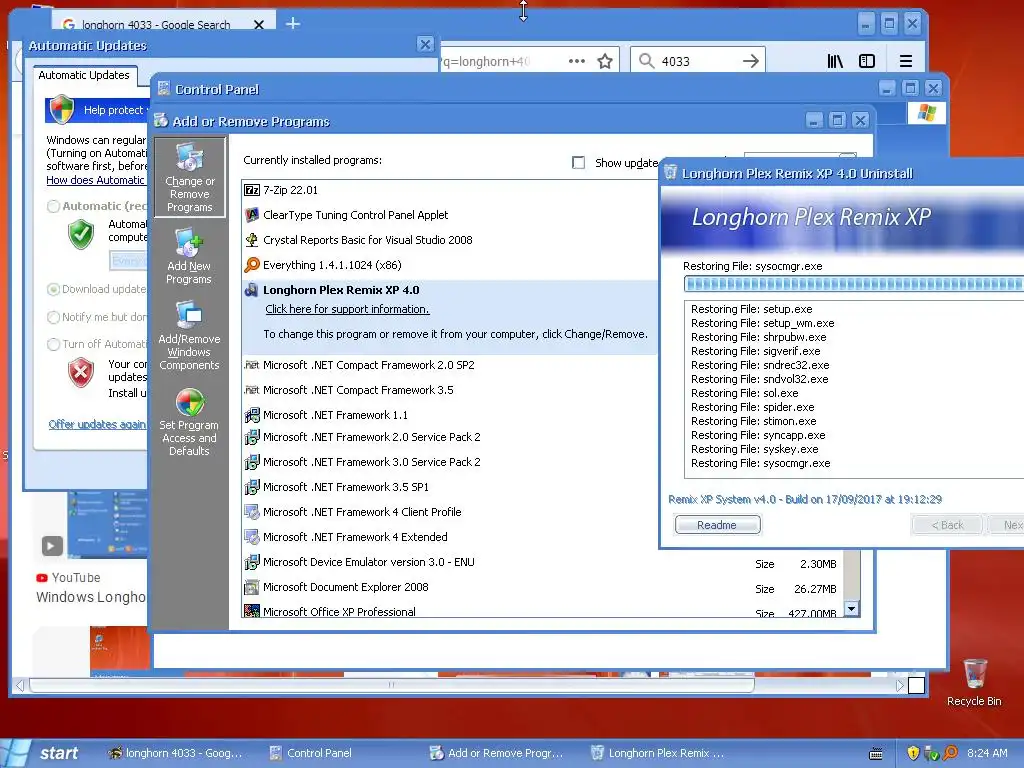1024x768 pixels.
Task: Click the Readme button in uninstaller
Action: click(717, 525)
